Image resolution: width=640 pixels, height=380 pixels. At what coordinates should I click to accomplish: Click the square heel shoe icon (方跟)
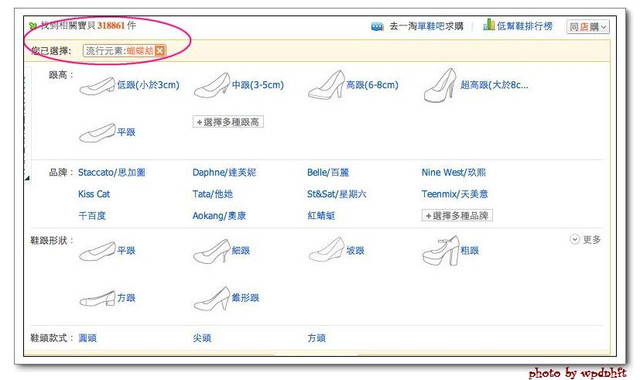pos(97,298)
